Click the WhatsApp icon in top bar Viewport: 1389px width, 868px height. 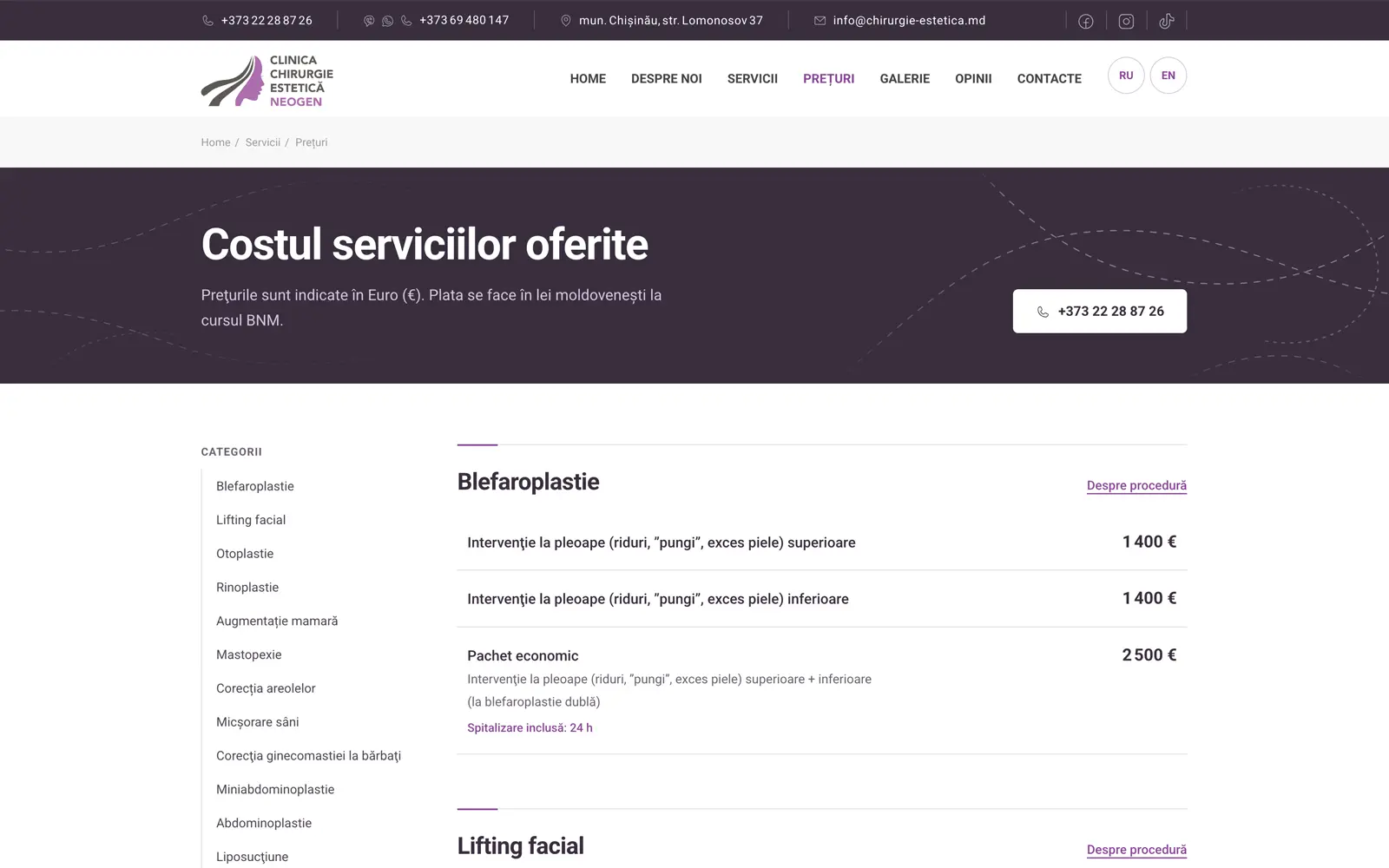point(387,21)
